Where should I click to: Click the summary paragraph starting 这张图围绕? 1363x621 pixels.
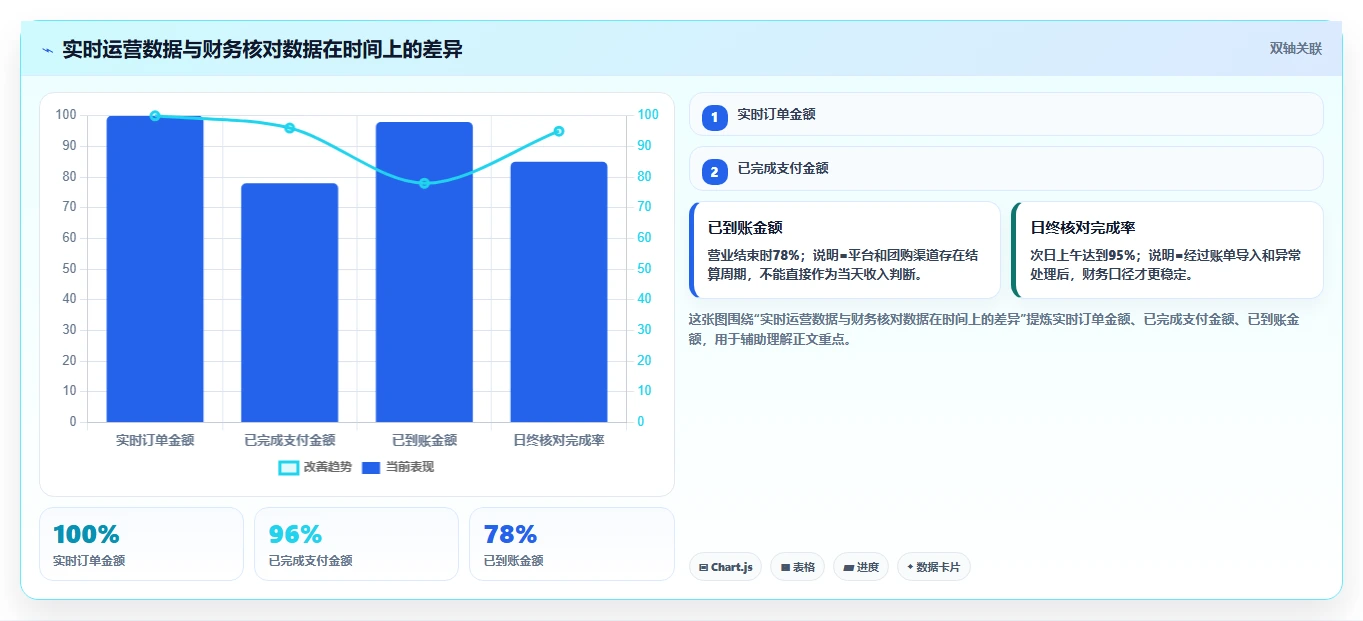[x=994, y=329]
